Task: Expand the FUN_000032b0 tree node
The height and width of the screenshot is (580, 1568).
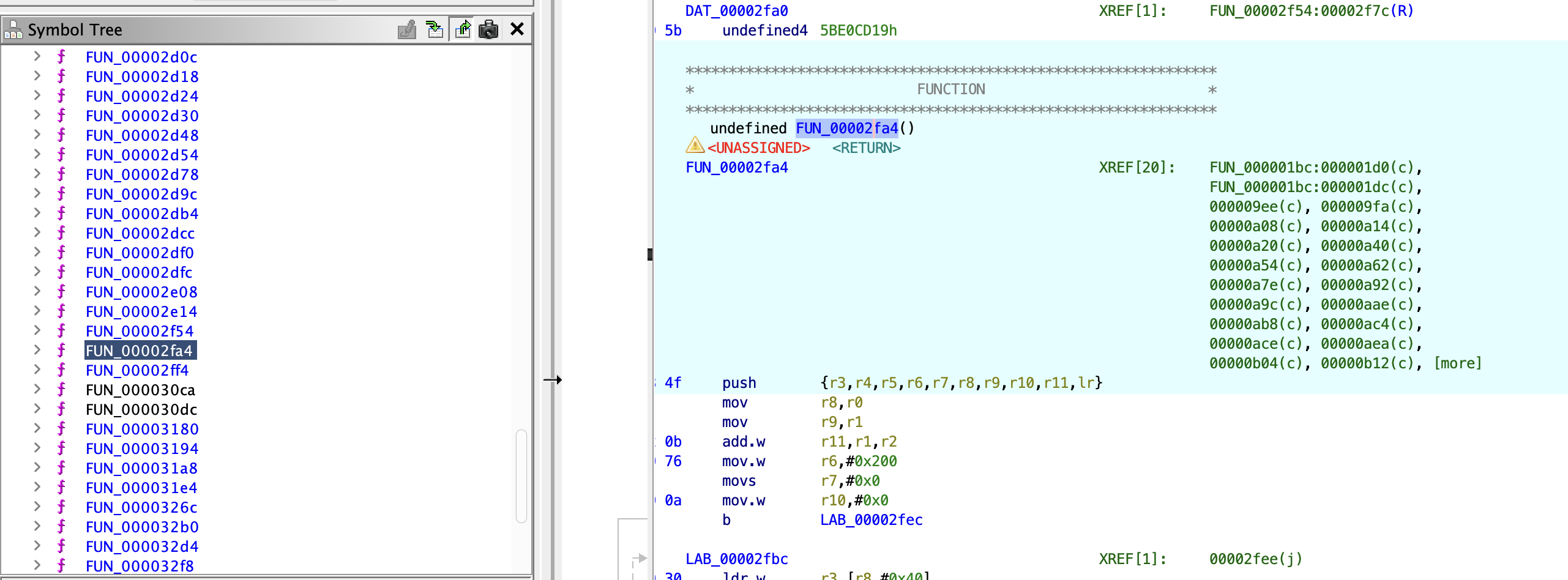Action: (x=37, y=526)
